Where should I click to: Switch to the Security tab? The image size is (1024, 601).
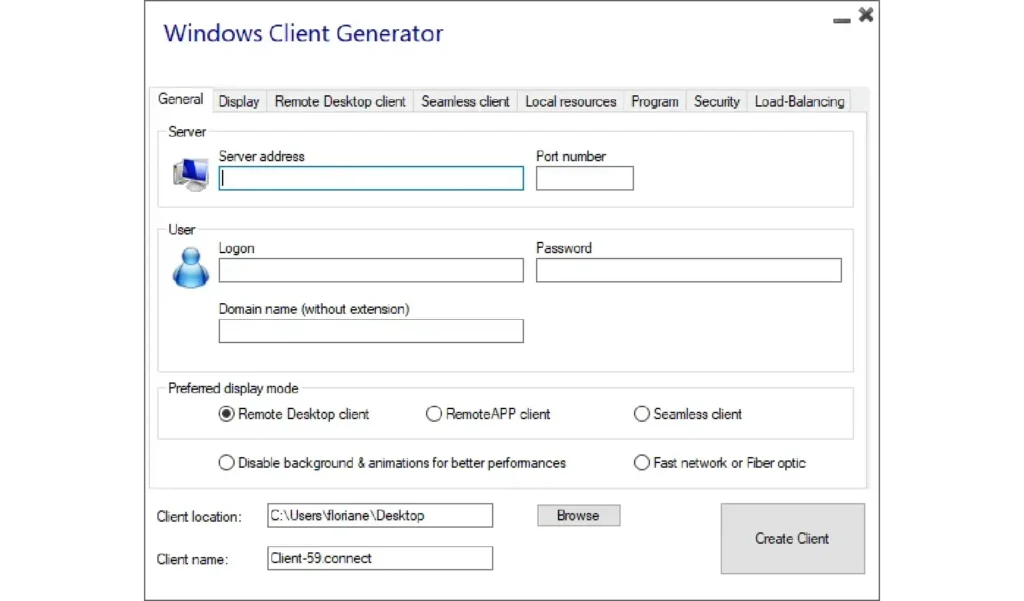point(716,101)
